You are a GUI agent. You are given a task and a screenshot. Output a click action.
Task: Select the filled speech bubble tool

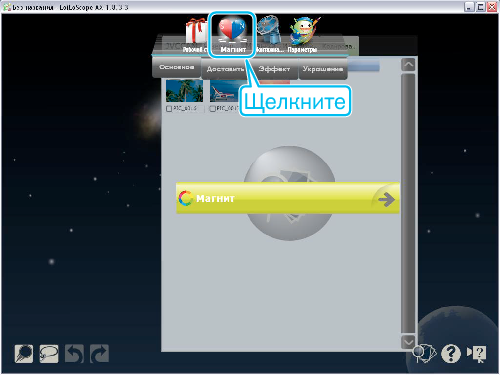click(24, 353)
